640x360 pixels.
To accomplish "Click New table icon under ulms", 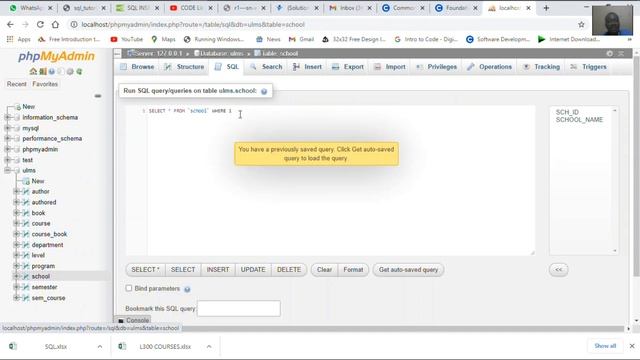I will (x=26, y=181).
